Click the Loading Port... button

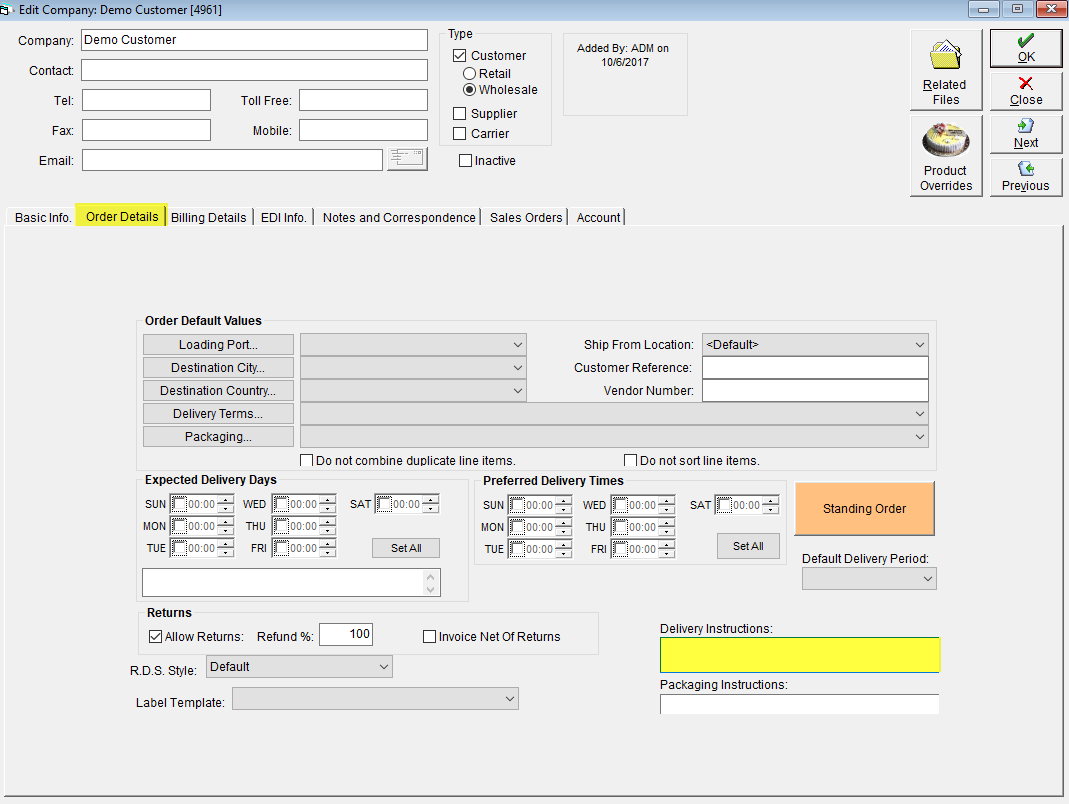pyautogui.click(x=218, y=344)
